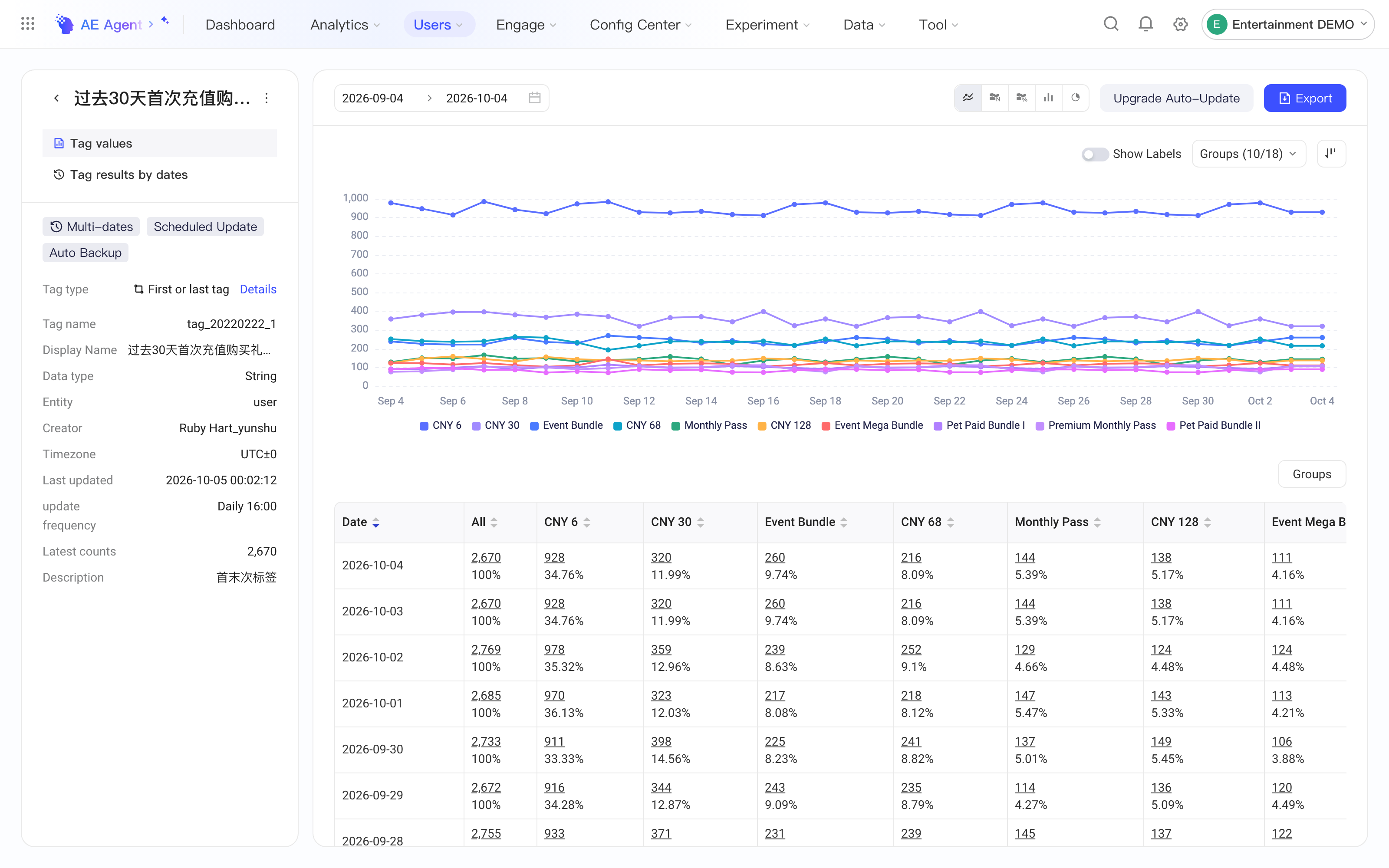Click the Export button

[1305, 98]
